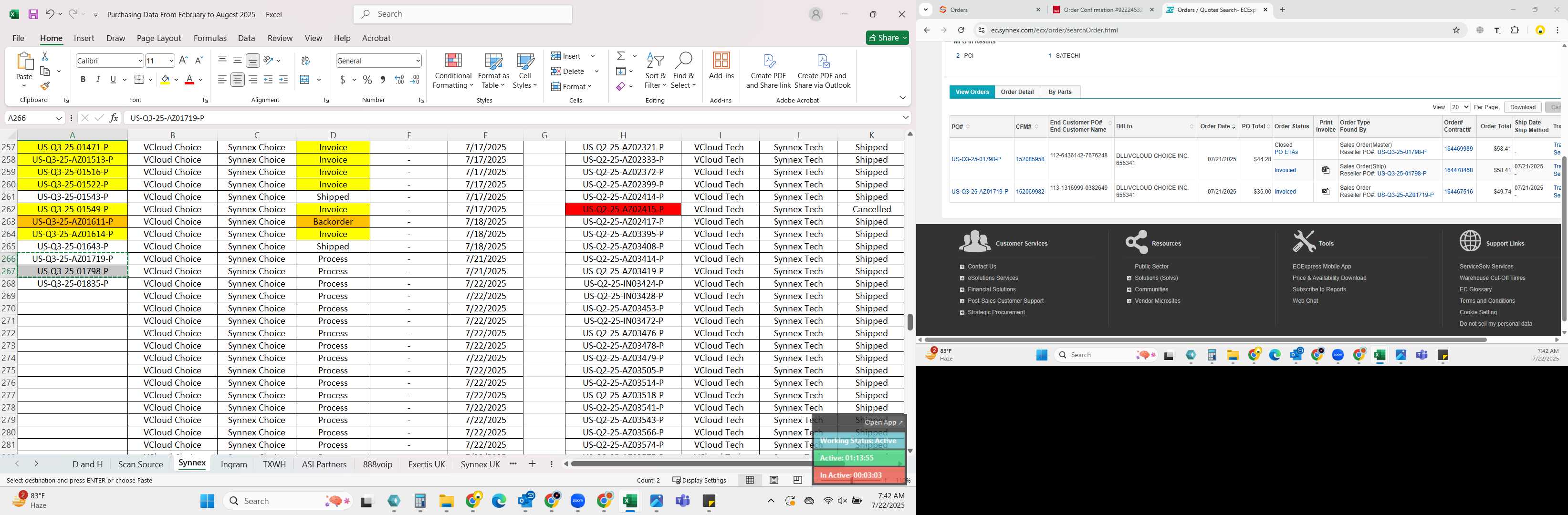Click the Cut scissors icon in Excel
The image size is (1568, 515).
44,56
